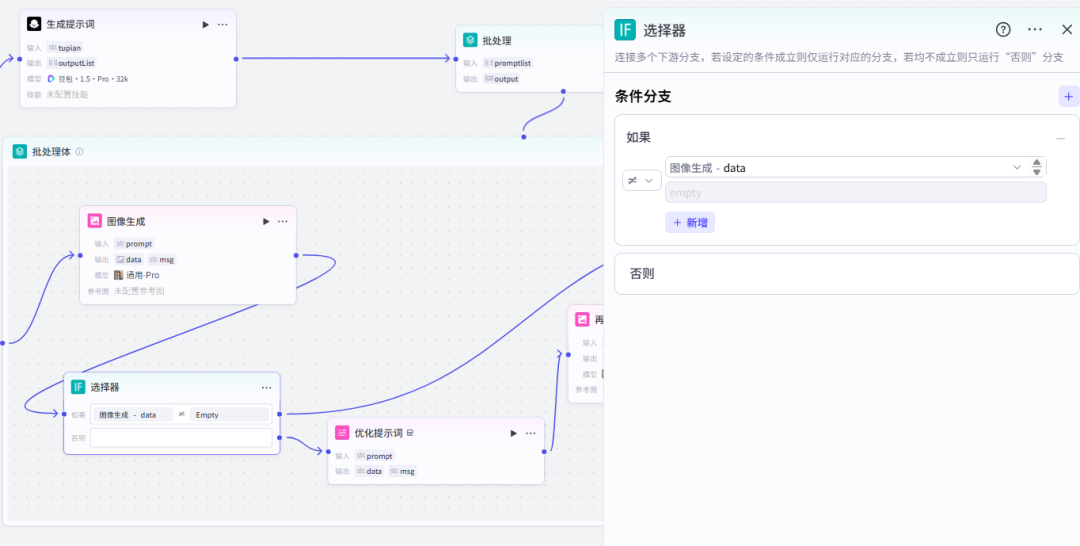Click the partially visible 再 node icon

tap(583, 319)
